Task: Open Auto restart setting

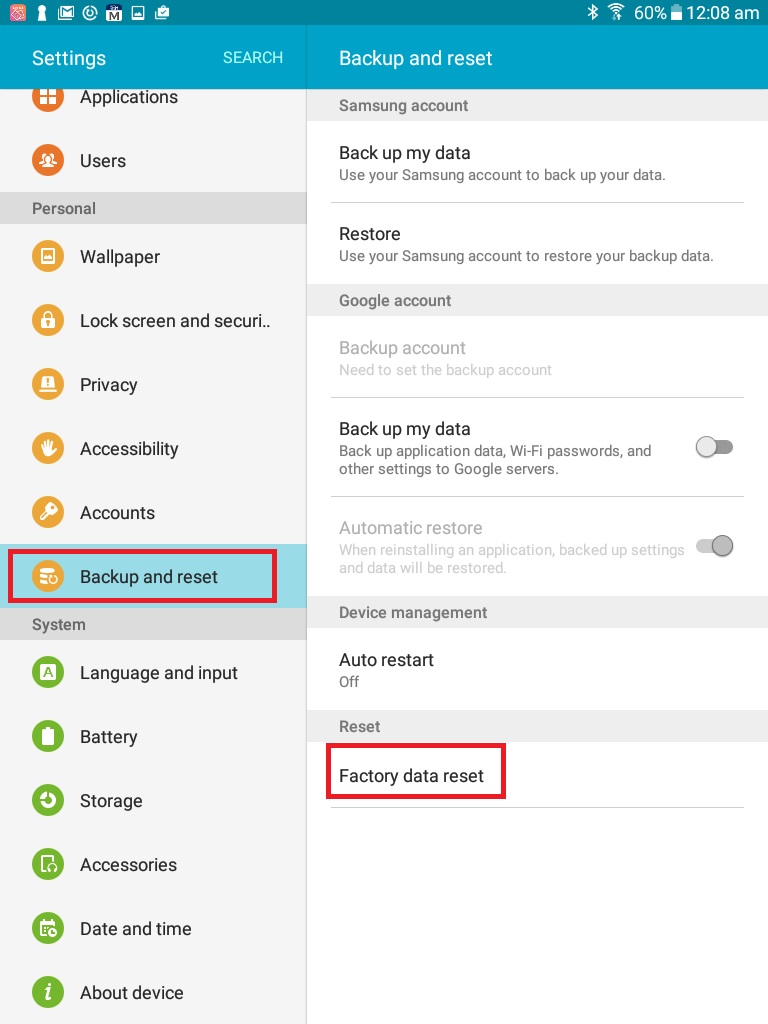Action: click(x=537, y=669)
